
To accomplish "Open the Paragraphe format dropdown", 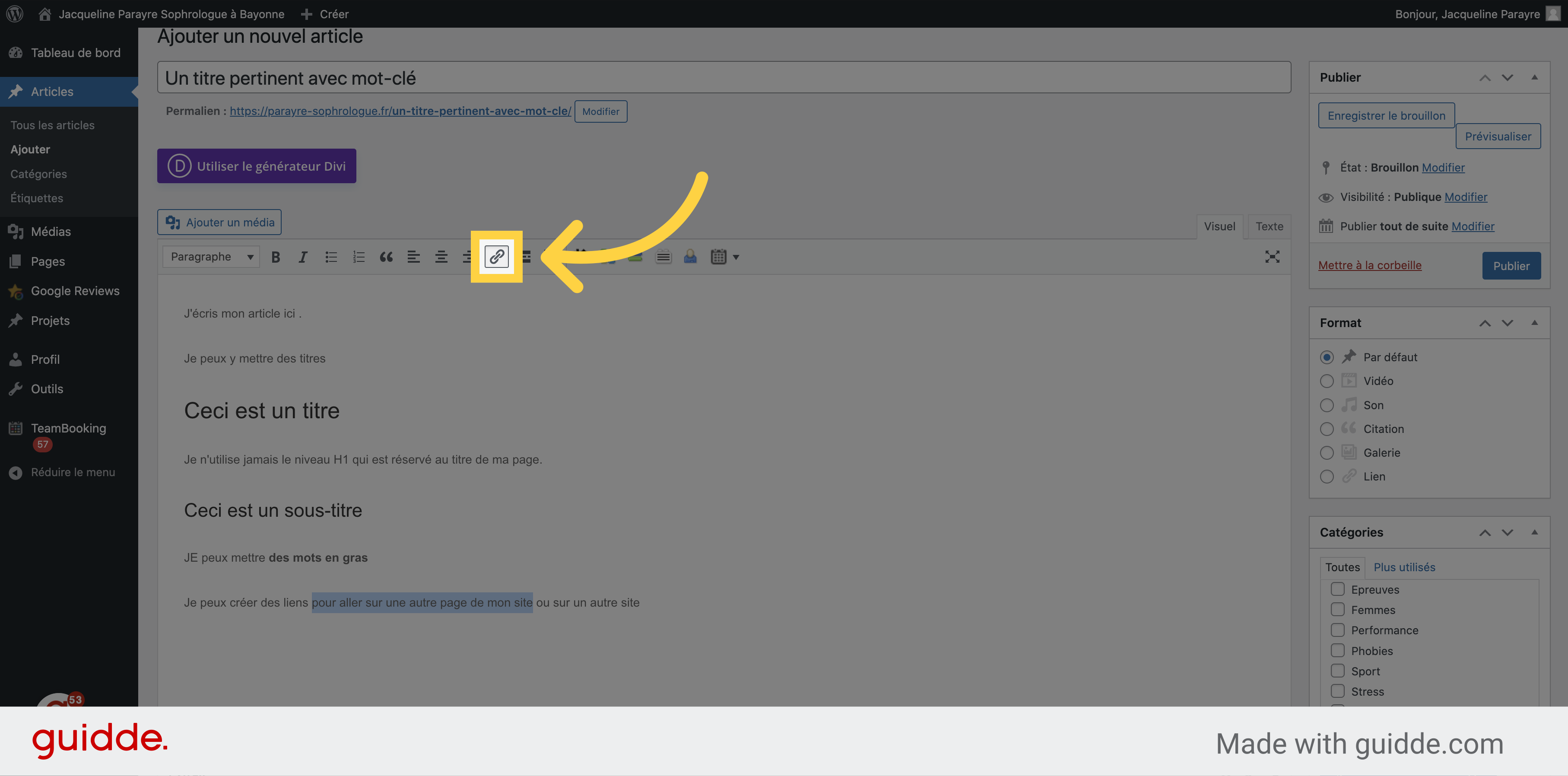I will pyautogui.click(x=211, y=257).
